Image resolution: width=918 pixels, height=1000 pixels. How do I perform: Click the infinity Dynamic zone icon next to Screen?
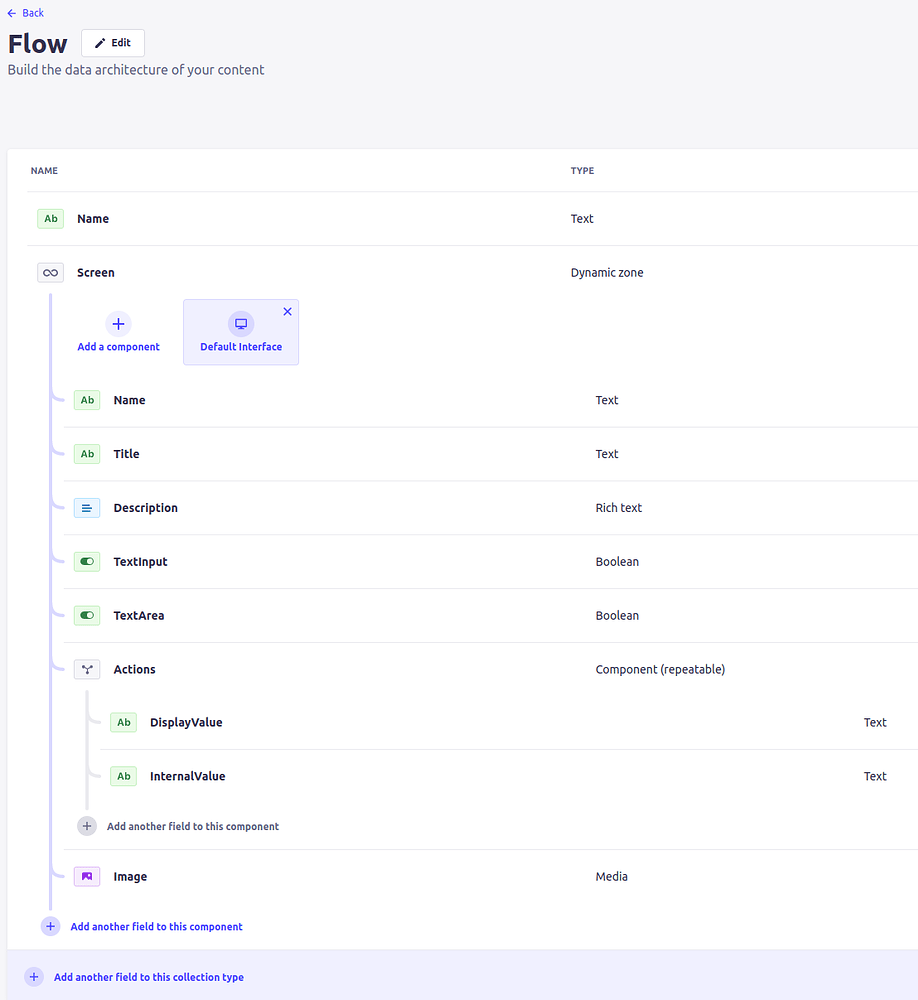pyautogui.click(x=50, y=272)
